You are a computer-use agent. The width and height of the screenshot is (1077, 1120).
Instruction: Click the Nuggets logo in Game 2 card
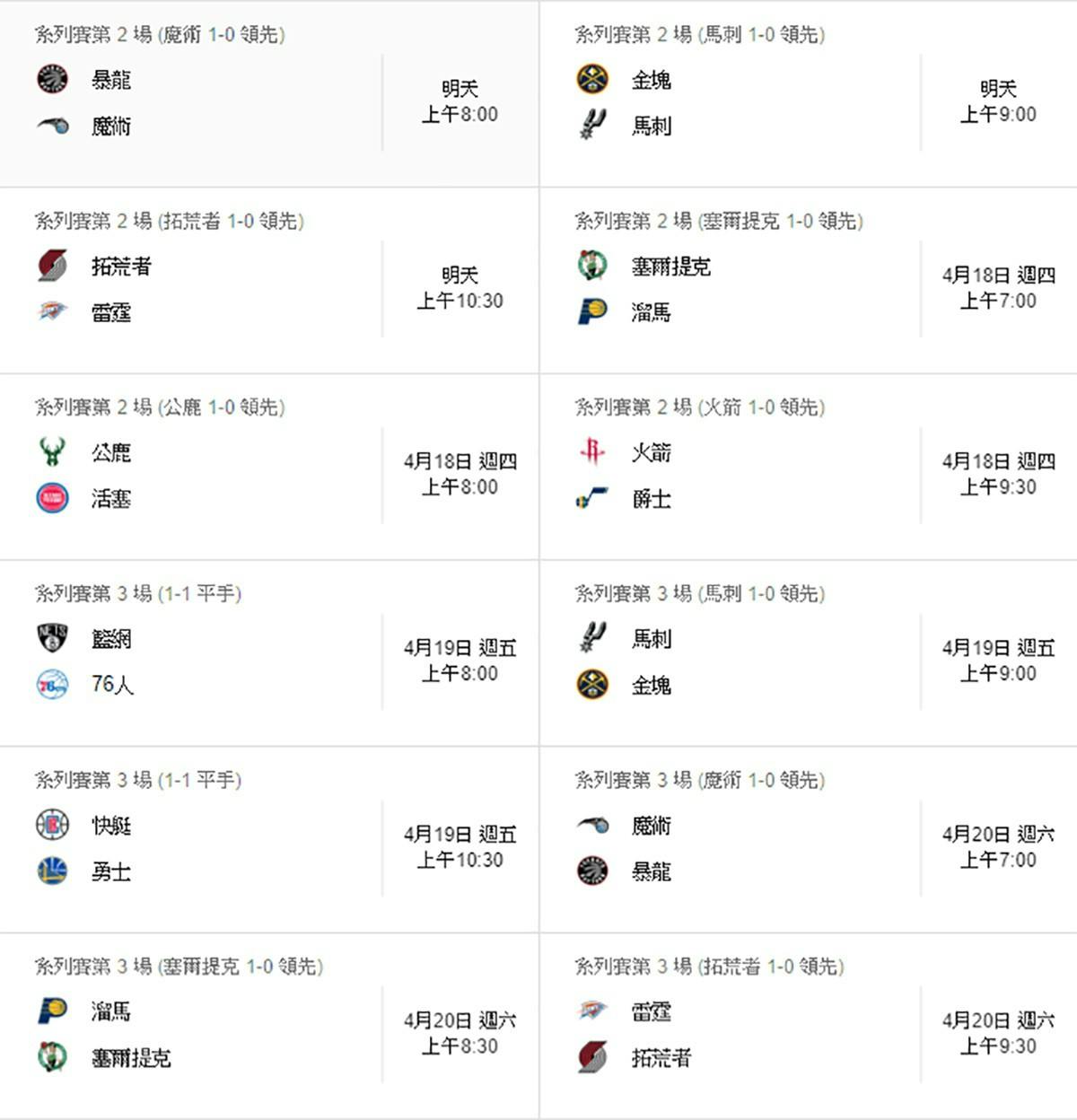click(x=592, y=79)
